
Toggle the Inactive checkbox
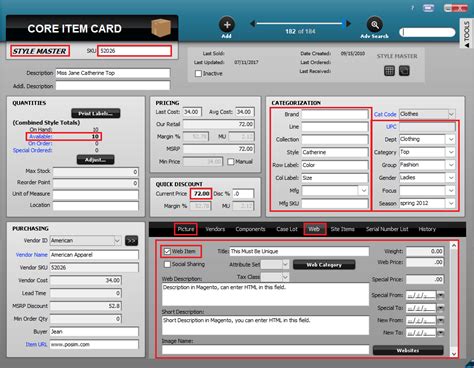[x=198, y=73]
